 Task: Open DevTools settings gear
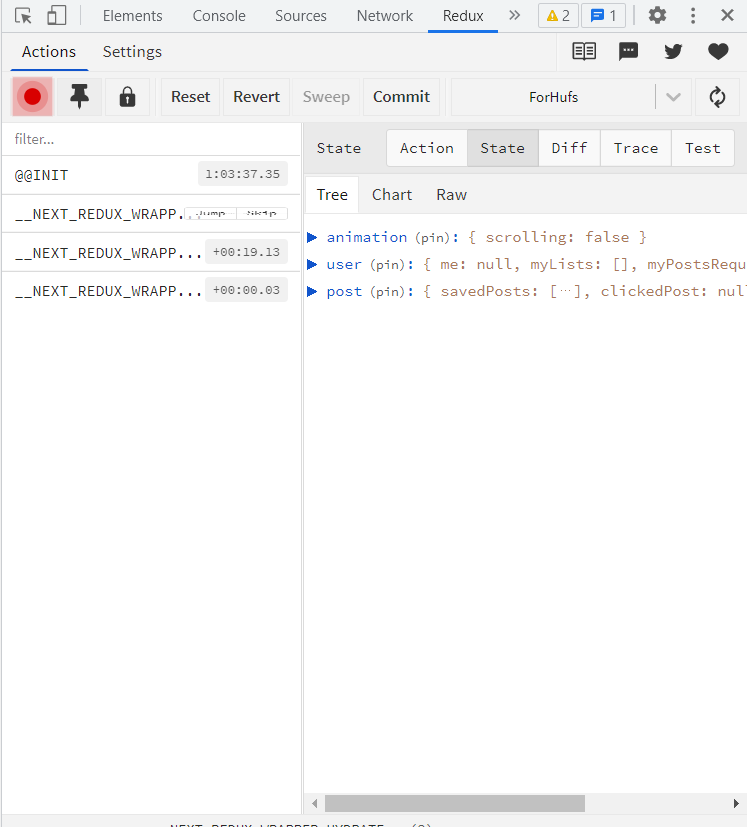click(x=657, y=16)
